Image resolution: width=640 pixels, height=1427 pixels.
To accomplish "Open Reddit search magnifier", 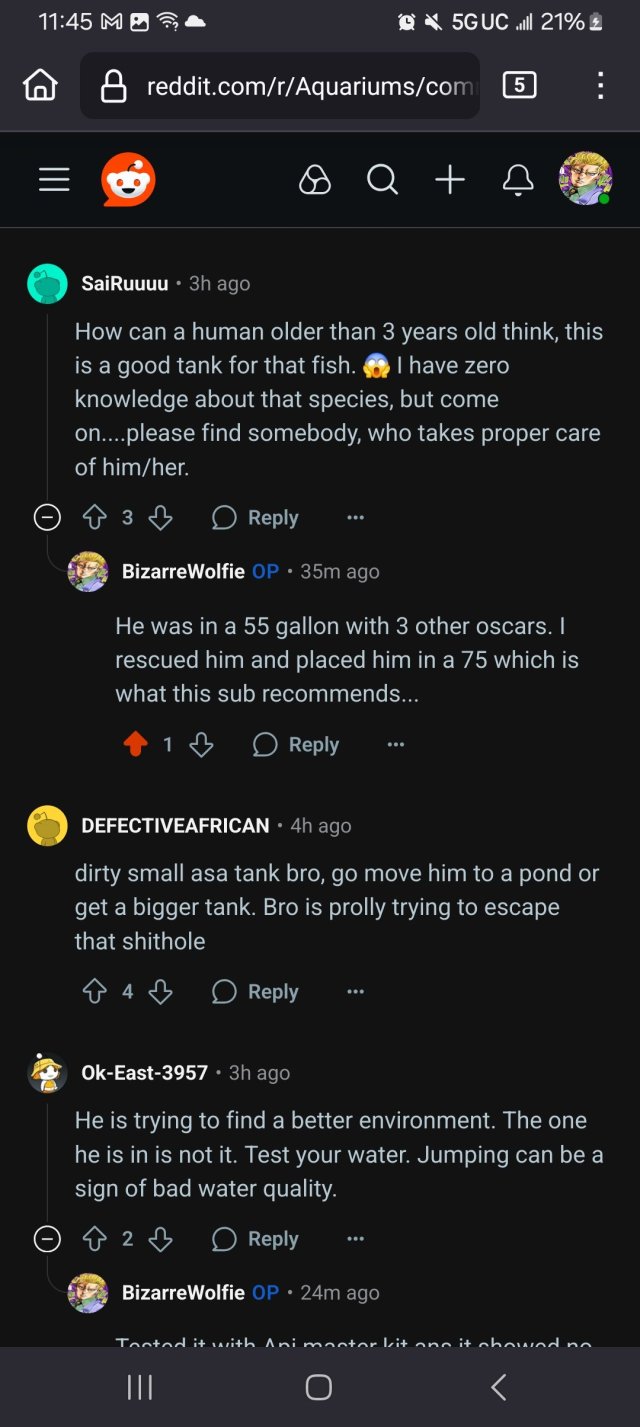I will click(382, 180).
